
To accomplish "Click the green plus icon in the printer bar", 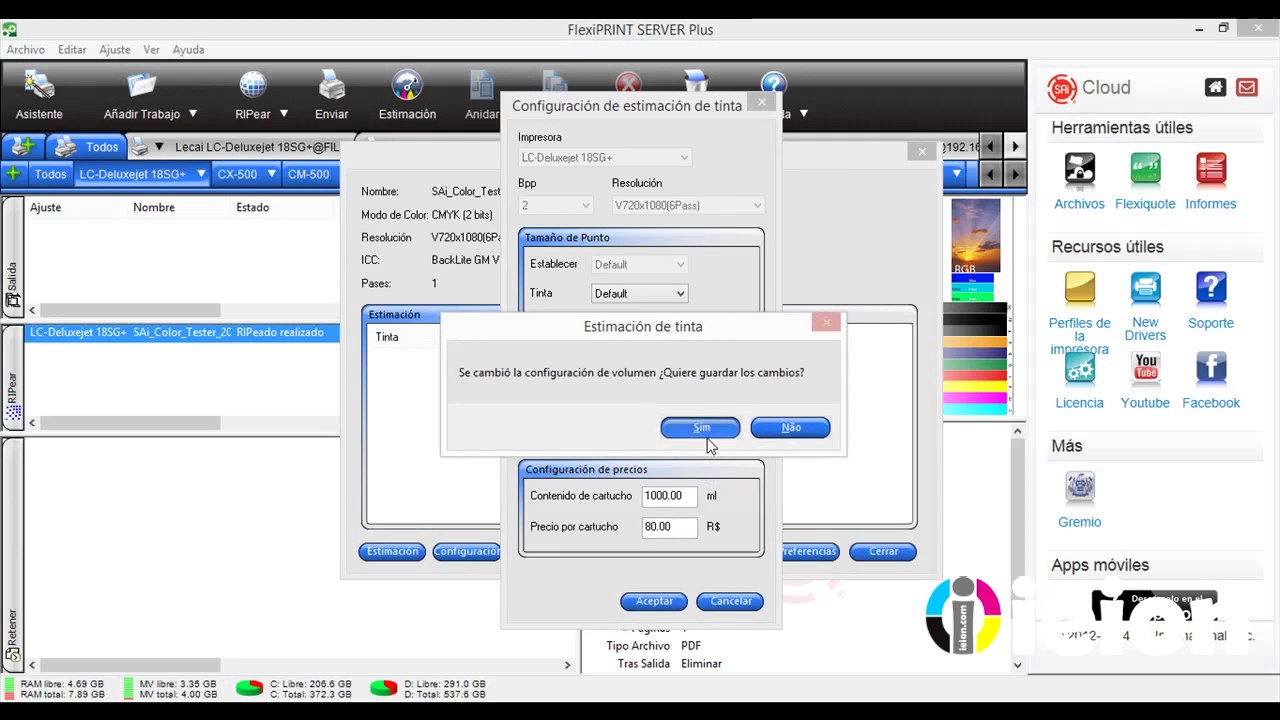I will point(13,174).
